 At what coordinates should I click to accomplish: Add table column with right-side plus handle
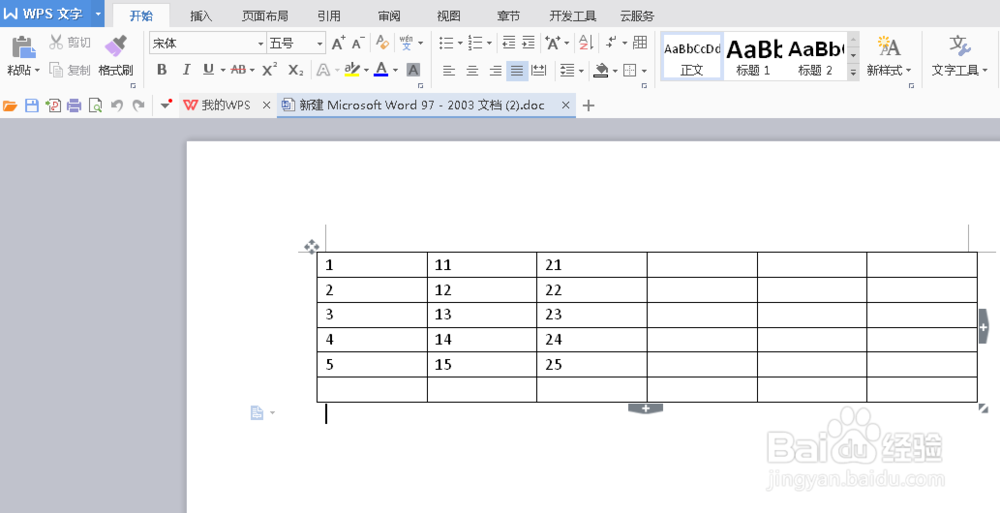[x=983, y=326]
